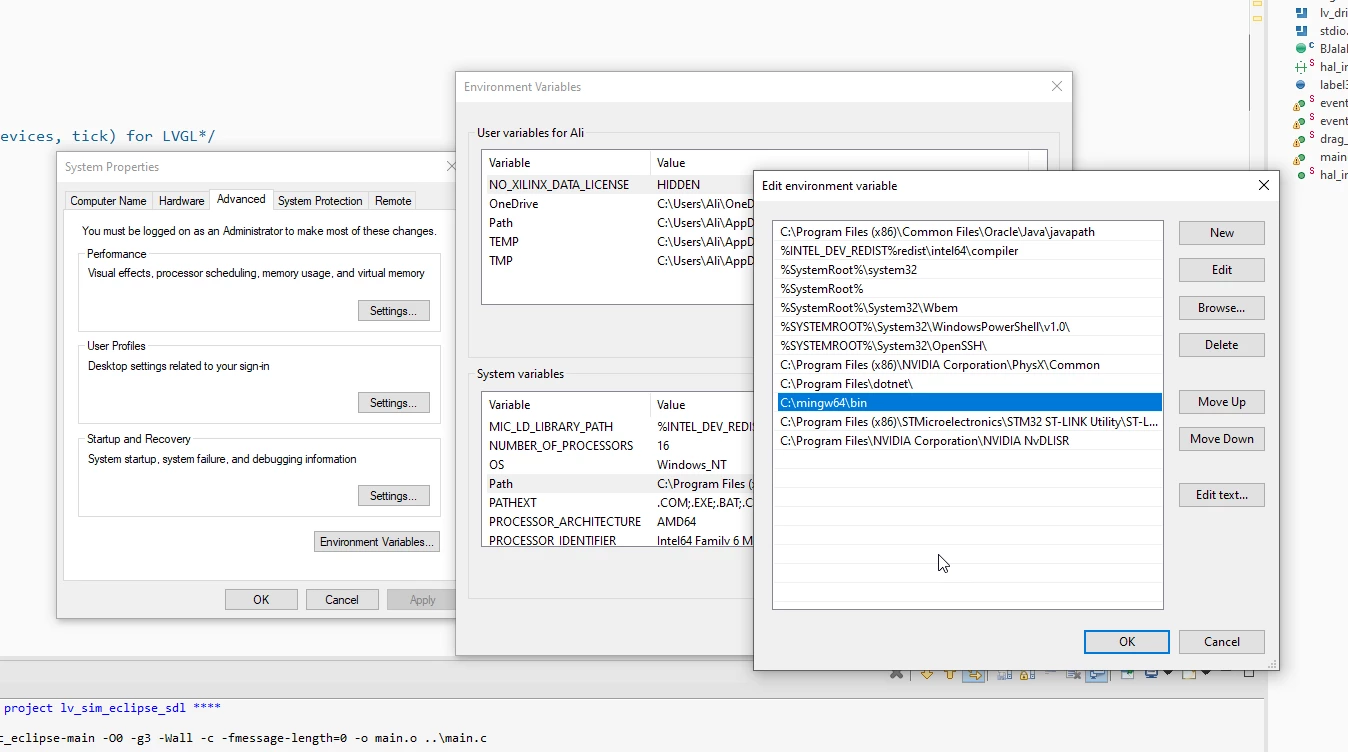Select the %SystemRoot%\system32 entry
The image size is (1348, 752).
click(968, 270)
